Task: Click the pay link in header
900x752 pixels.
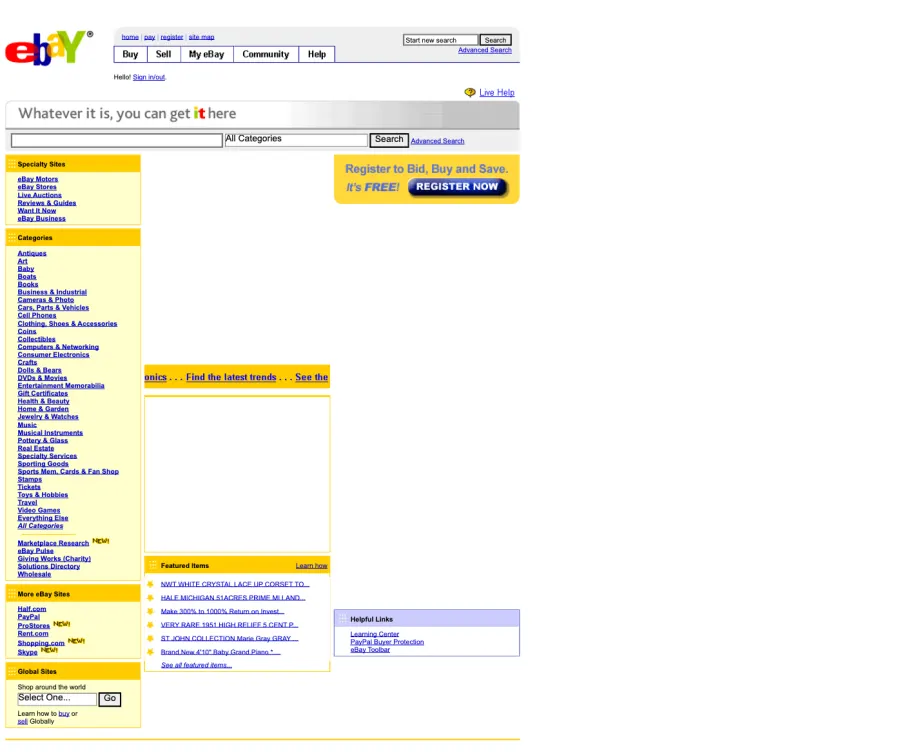Action: click(x=150, y=37)
